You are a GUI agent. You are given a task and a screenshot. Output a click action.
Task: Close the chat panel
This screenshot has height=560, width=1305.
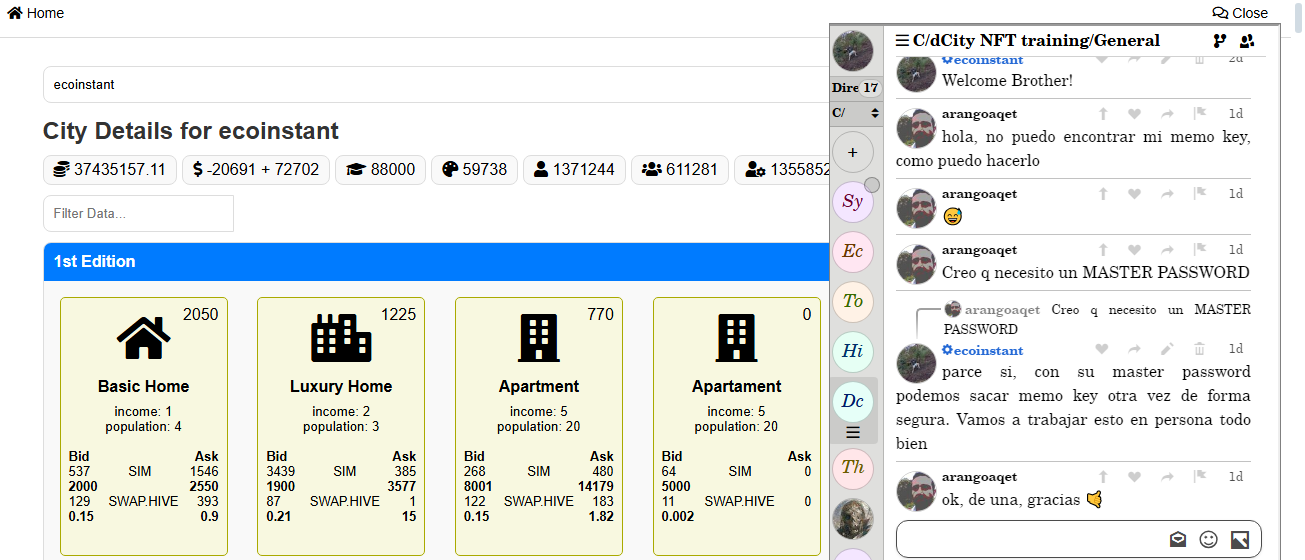click(x=1240, y=13)
